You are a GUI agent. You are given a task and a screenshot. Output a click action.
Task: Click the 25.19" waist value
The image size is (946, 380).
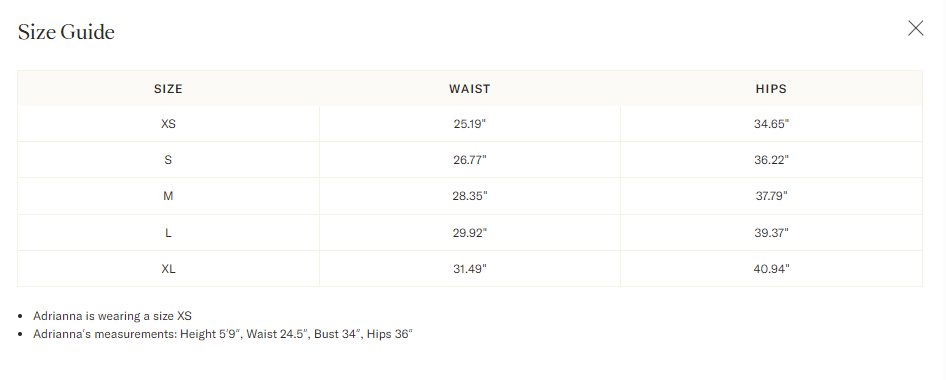click(469, 124)
